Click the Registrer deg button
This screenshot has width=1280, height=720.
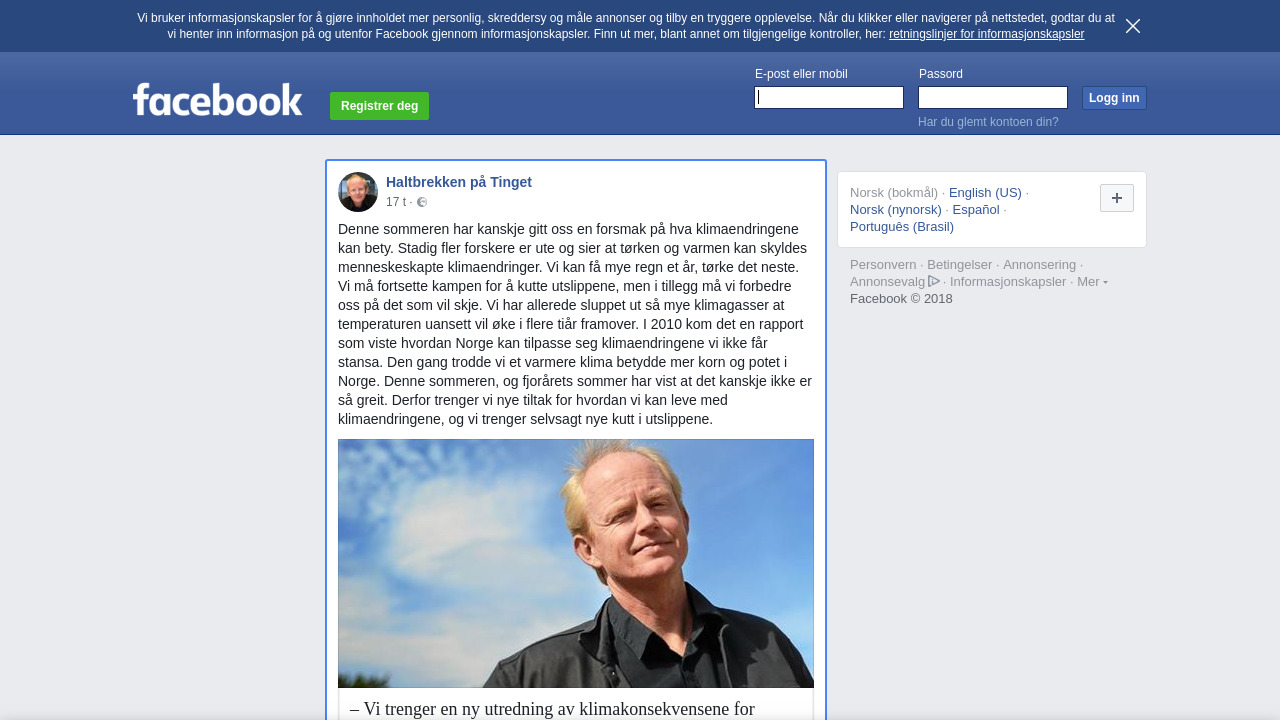click(379, 106)
